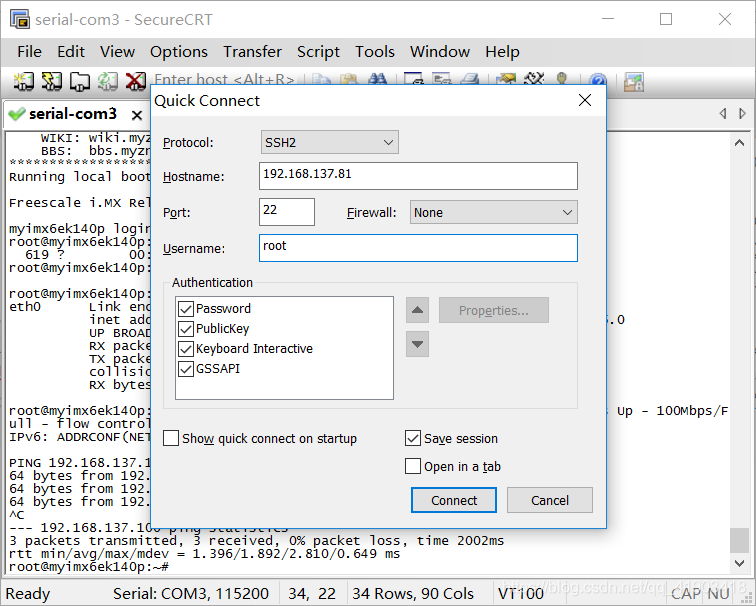
Task: Uncheck Keyboard Interactive authentication
Action: pyautogui.click(x=186, y=349)
